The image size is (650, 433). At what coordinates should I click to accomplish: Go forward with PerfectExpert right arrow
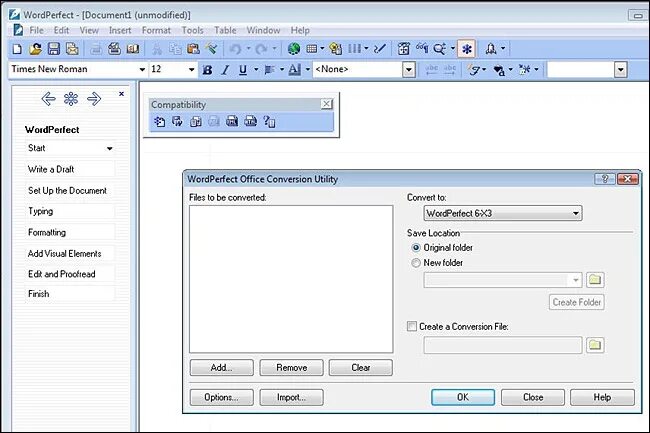click(94, 99)
